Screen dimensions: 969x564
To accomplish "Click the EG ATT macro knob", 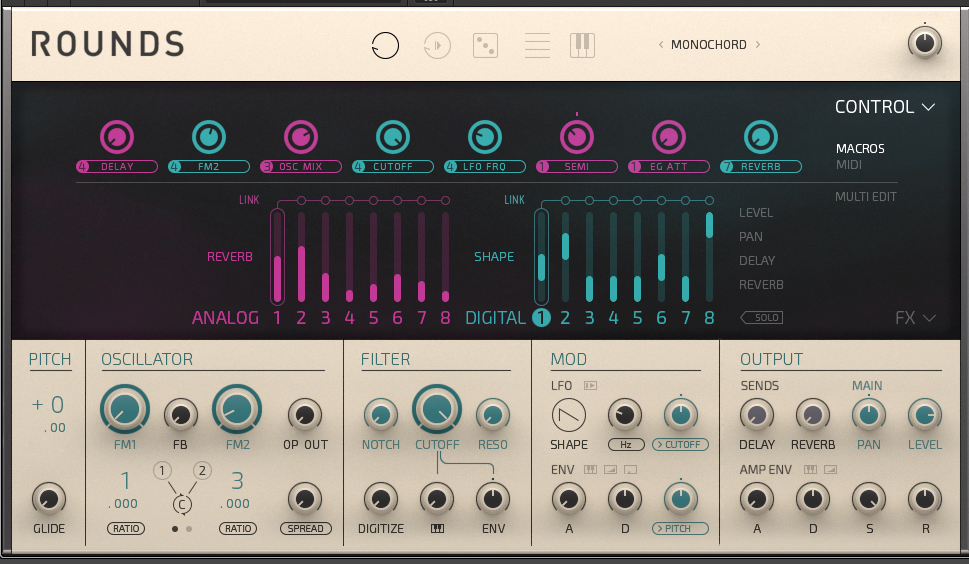I will pos(669,137).
